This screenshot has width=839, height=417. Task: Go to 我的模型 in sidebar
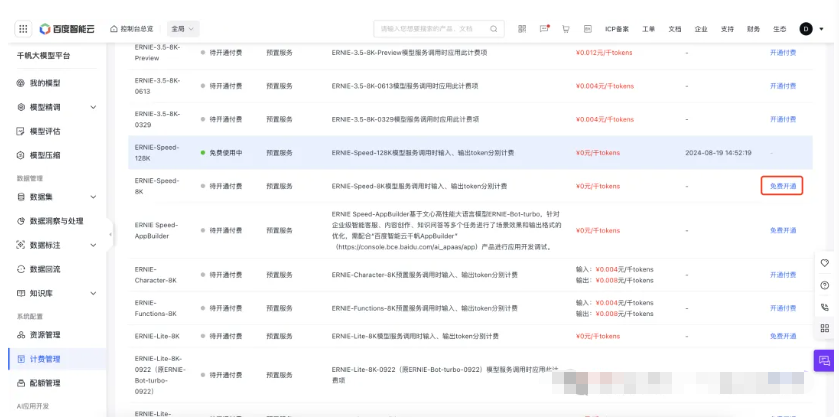[45, 83]
